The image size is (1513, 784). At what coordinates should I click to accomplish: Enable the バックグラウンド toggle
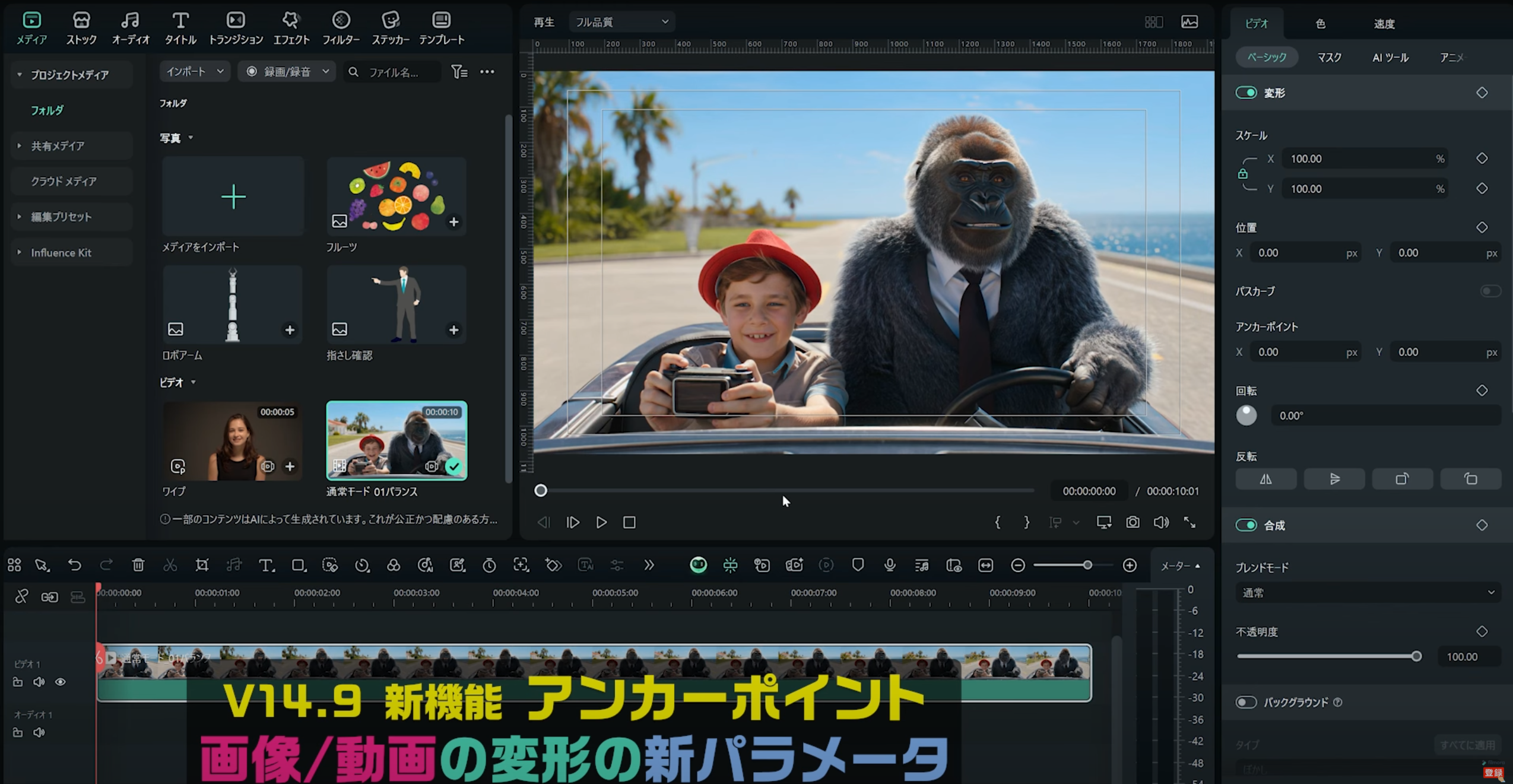[x=1246, y=702]
